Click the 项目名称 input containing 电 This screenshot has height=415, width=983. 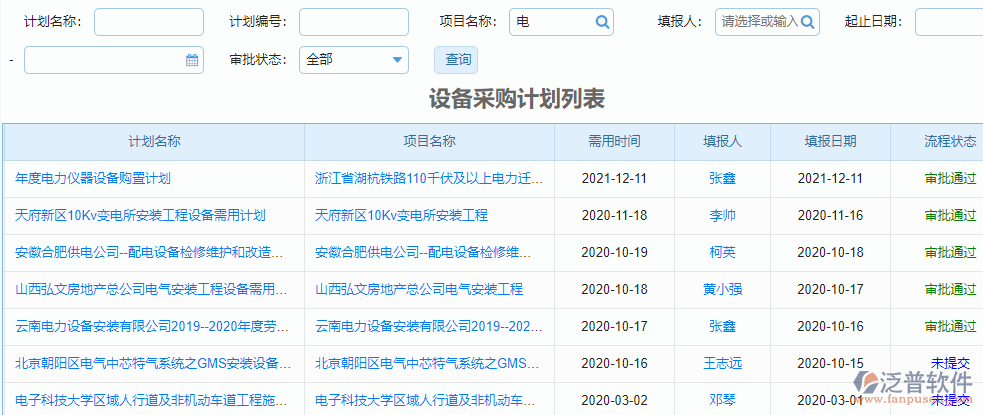click(x=562, y=22)
